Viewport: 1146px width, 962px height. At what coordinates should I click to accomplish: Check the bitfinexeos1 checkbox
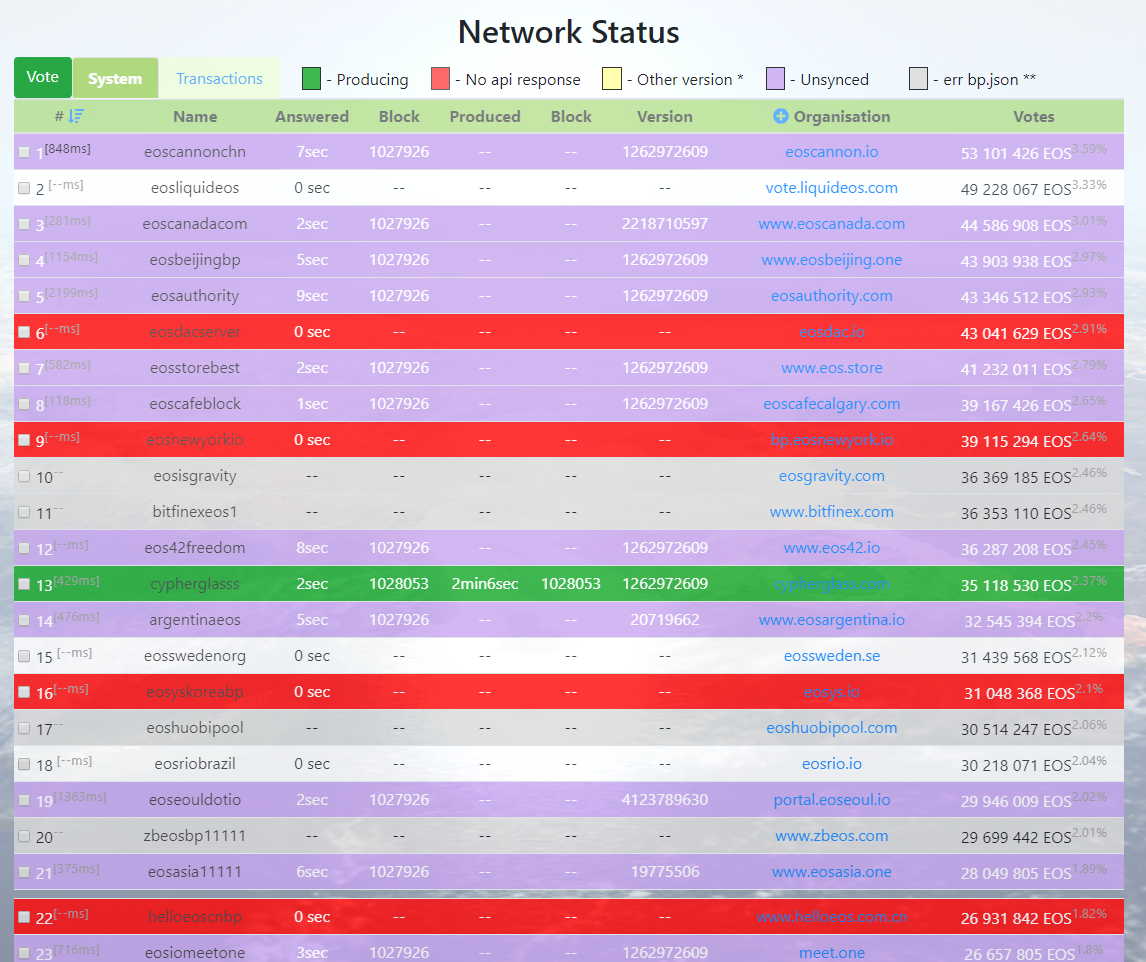(x=24, y=512)
